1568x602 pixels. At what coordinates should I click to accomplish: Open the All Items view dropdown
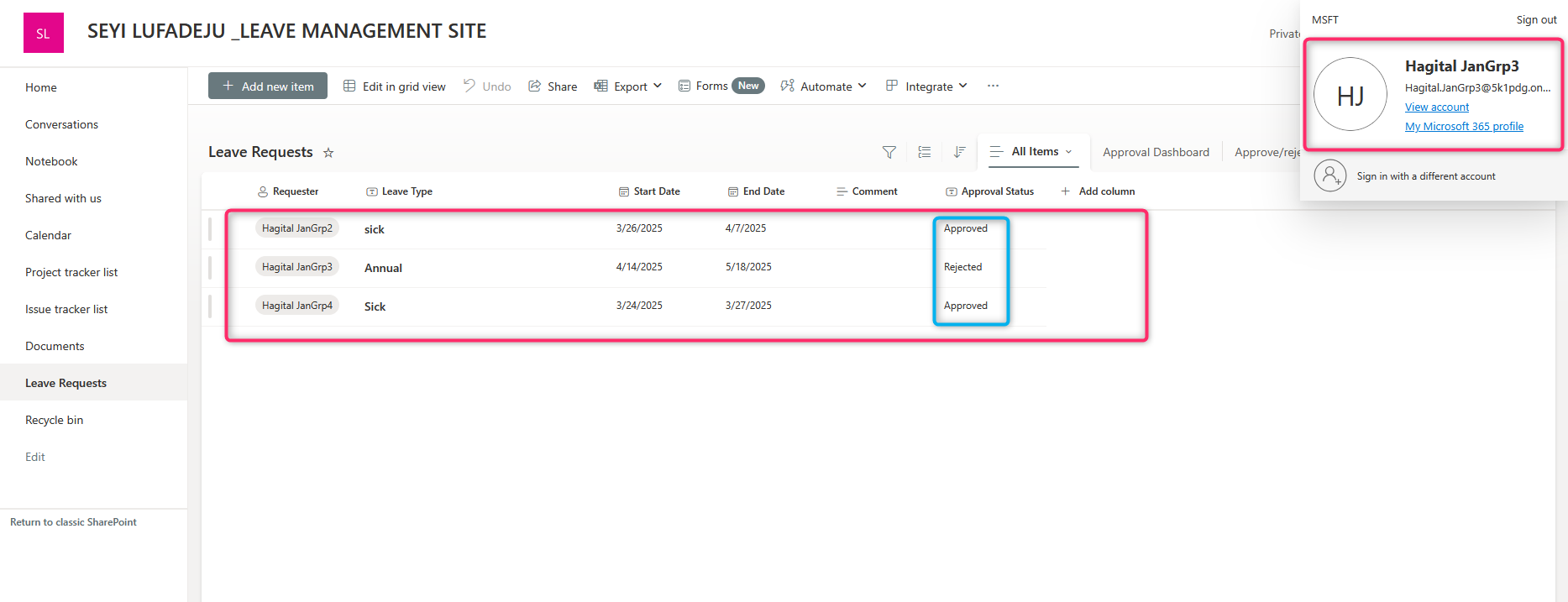pos(1034,151)
